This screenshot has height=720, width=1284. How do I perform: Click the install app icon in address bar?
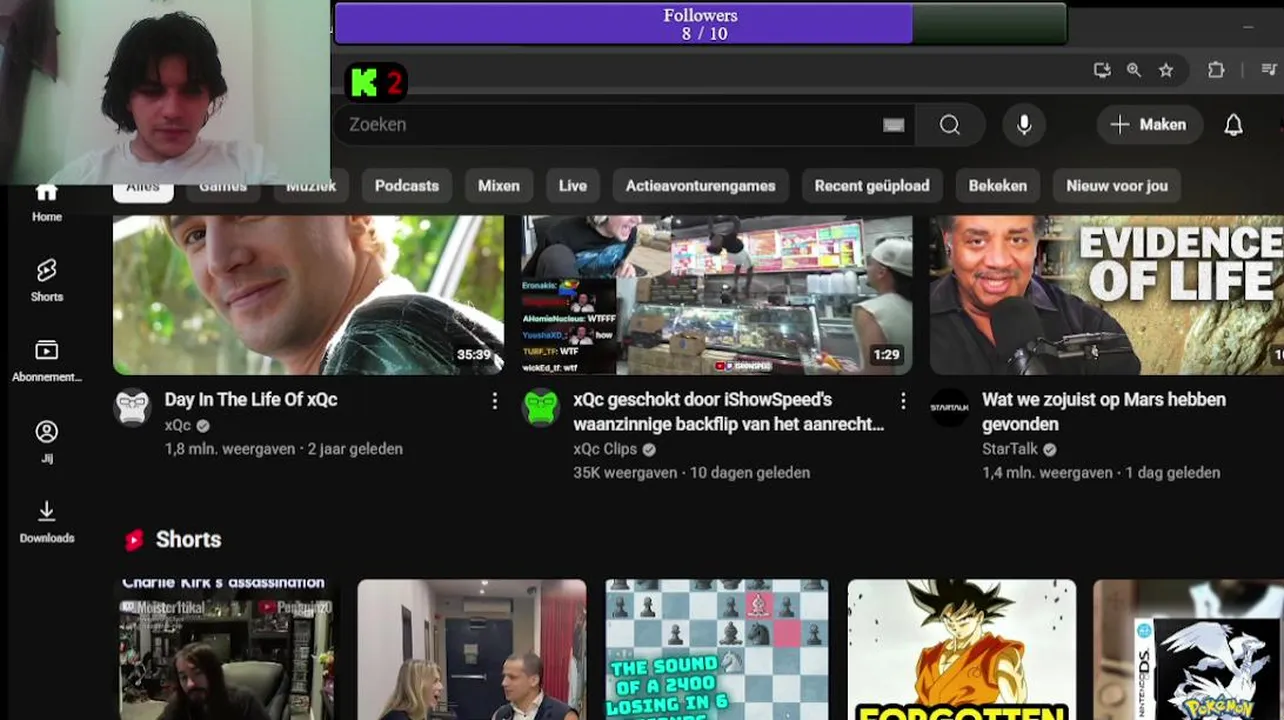(x=1102, y=70)
